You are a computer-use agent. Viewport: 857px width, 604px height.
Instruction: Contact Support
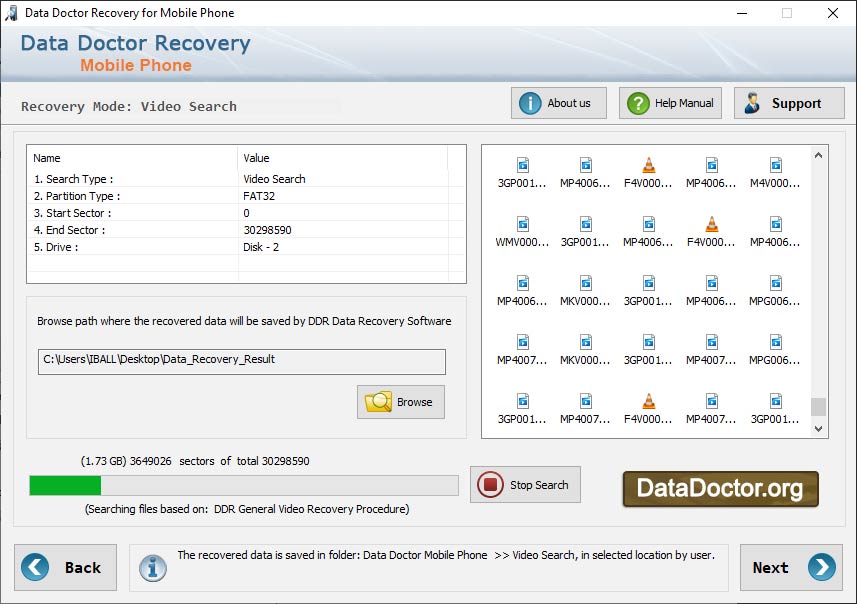point(788,102)
